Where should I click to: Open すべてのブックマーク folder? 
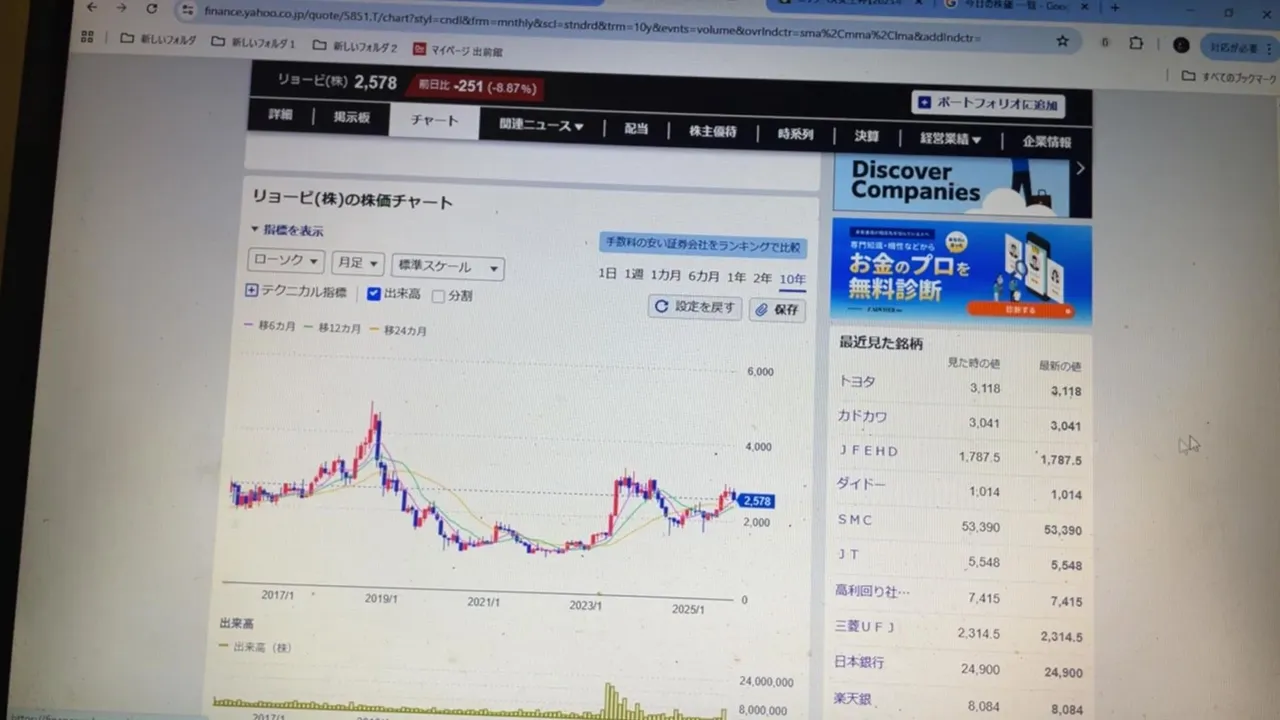click(x=1229, y=76)
